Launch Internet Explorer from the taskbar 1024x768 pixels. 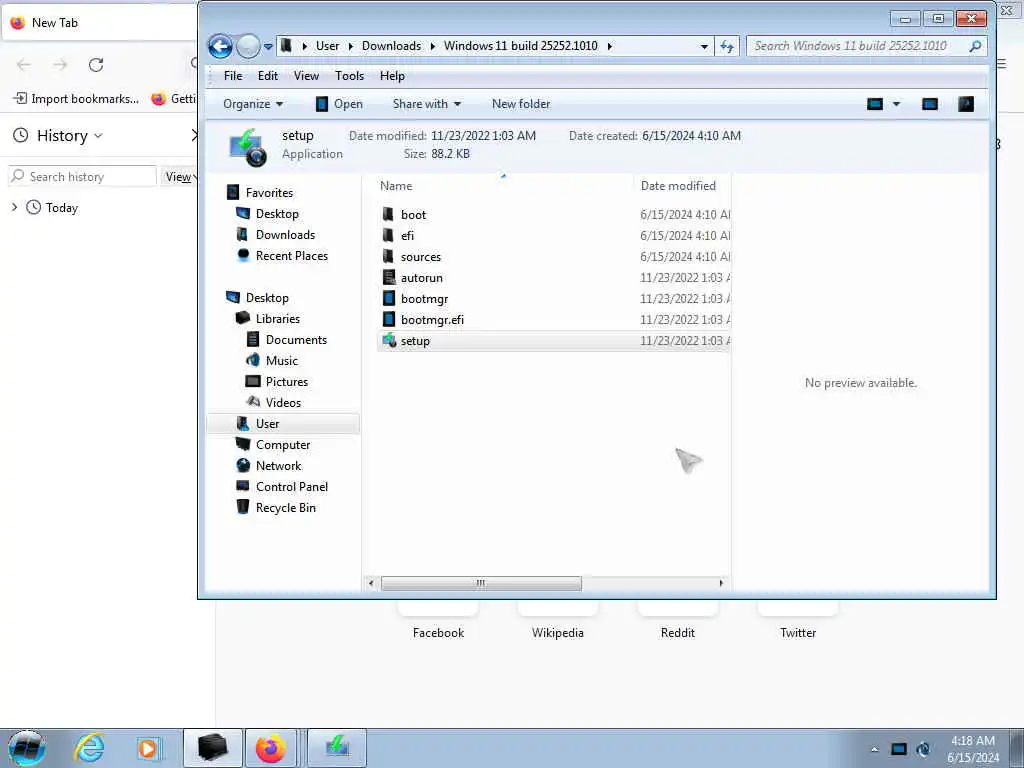pos(89,748)
